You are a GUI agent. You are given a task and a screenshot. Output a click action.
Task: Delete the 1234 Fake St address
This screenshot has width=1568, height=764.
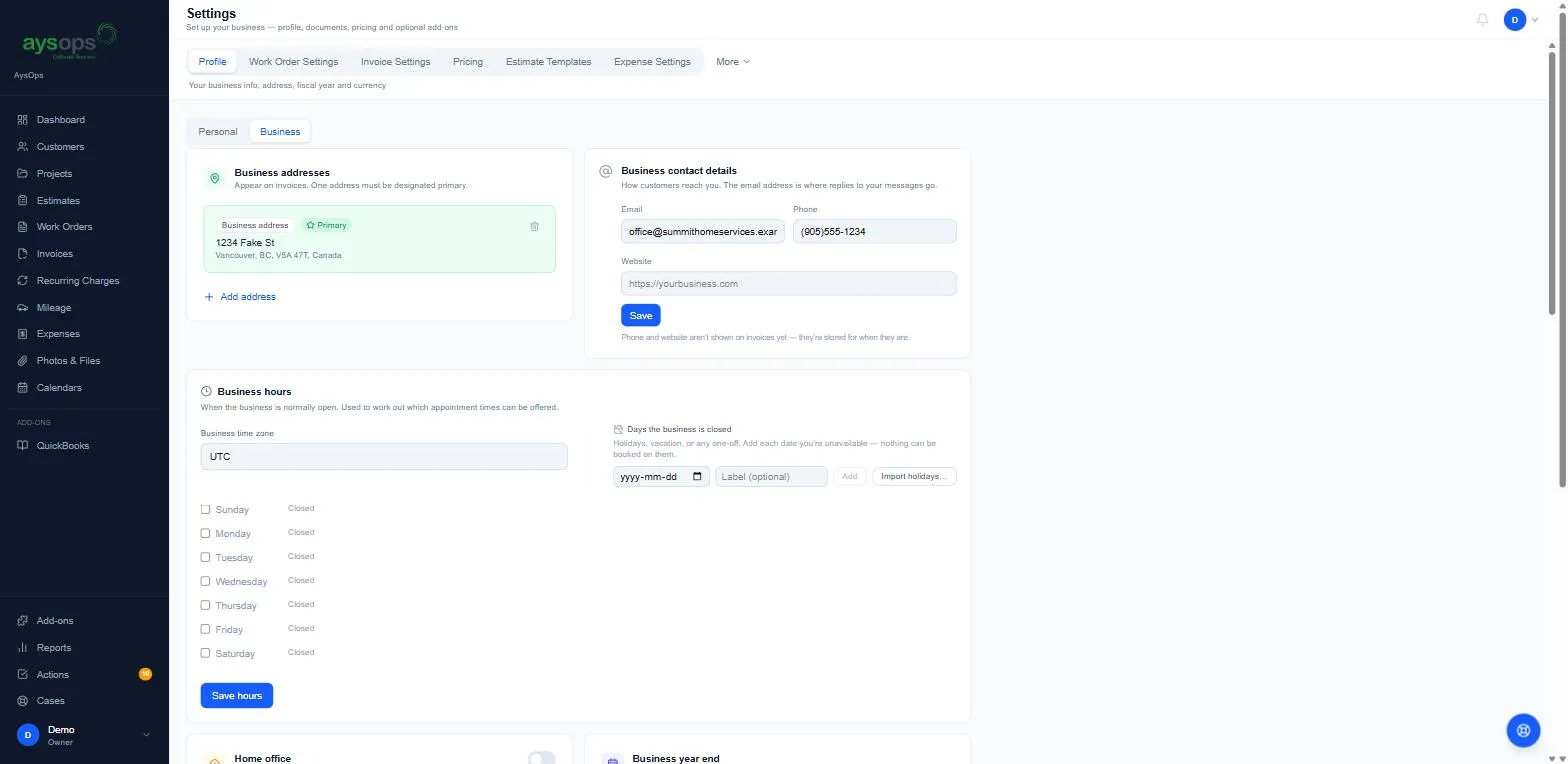coord(534,226)
